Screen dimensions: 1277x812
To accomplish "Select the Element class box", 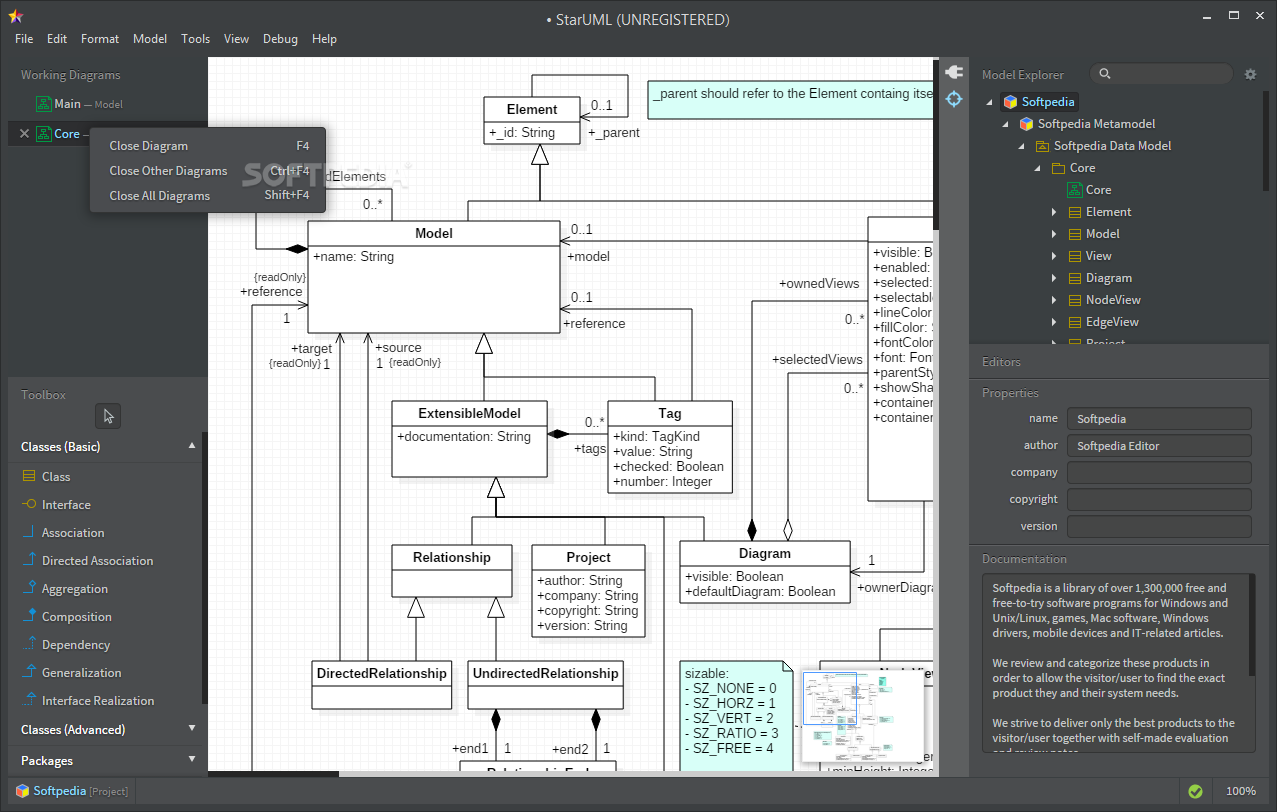I will [x=532, y=120].
